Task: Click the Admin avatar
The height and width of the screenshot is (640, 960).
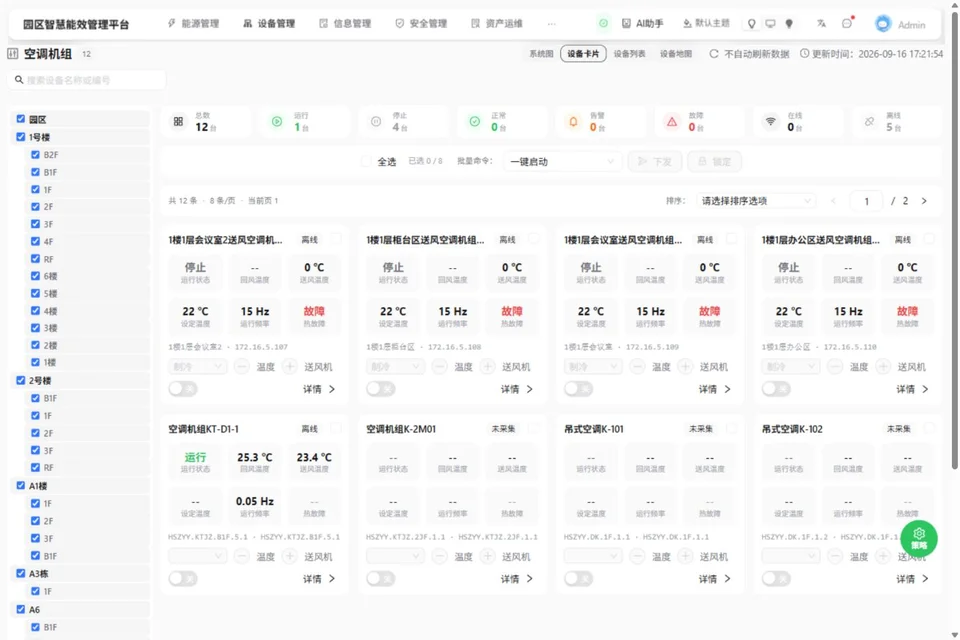Action: [883, 24]
